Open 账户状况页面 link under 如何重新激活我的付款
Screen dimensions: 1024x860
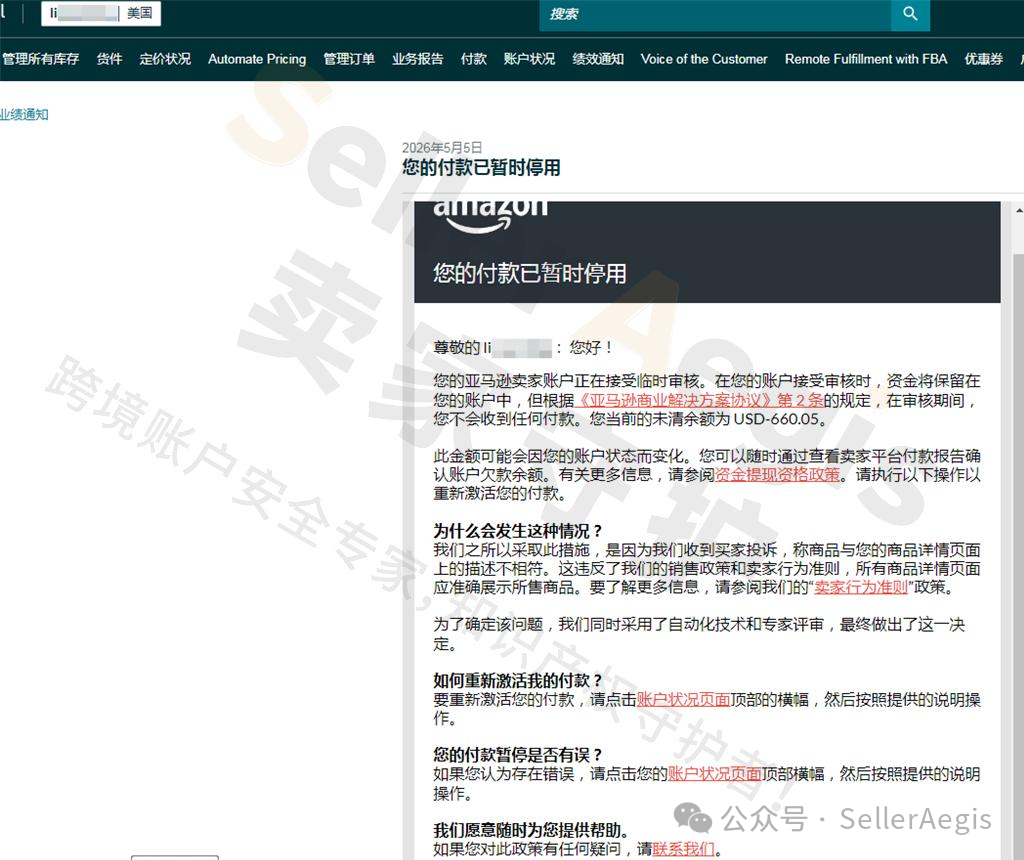[x=683, y=699]
